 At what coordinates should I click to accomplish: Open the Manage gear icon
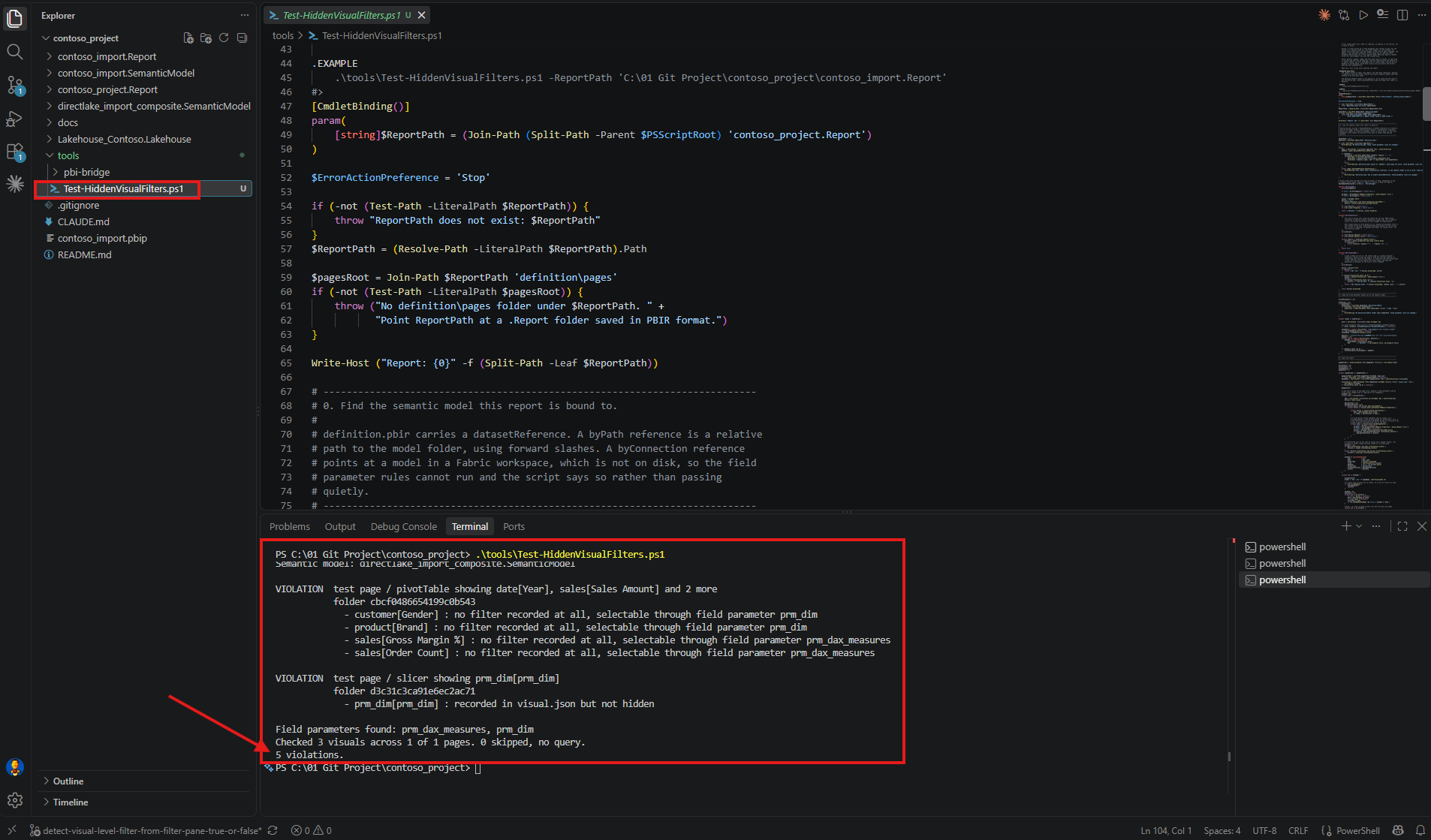click(x=15, y=800)
